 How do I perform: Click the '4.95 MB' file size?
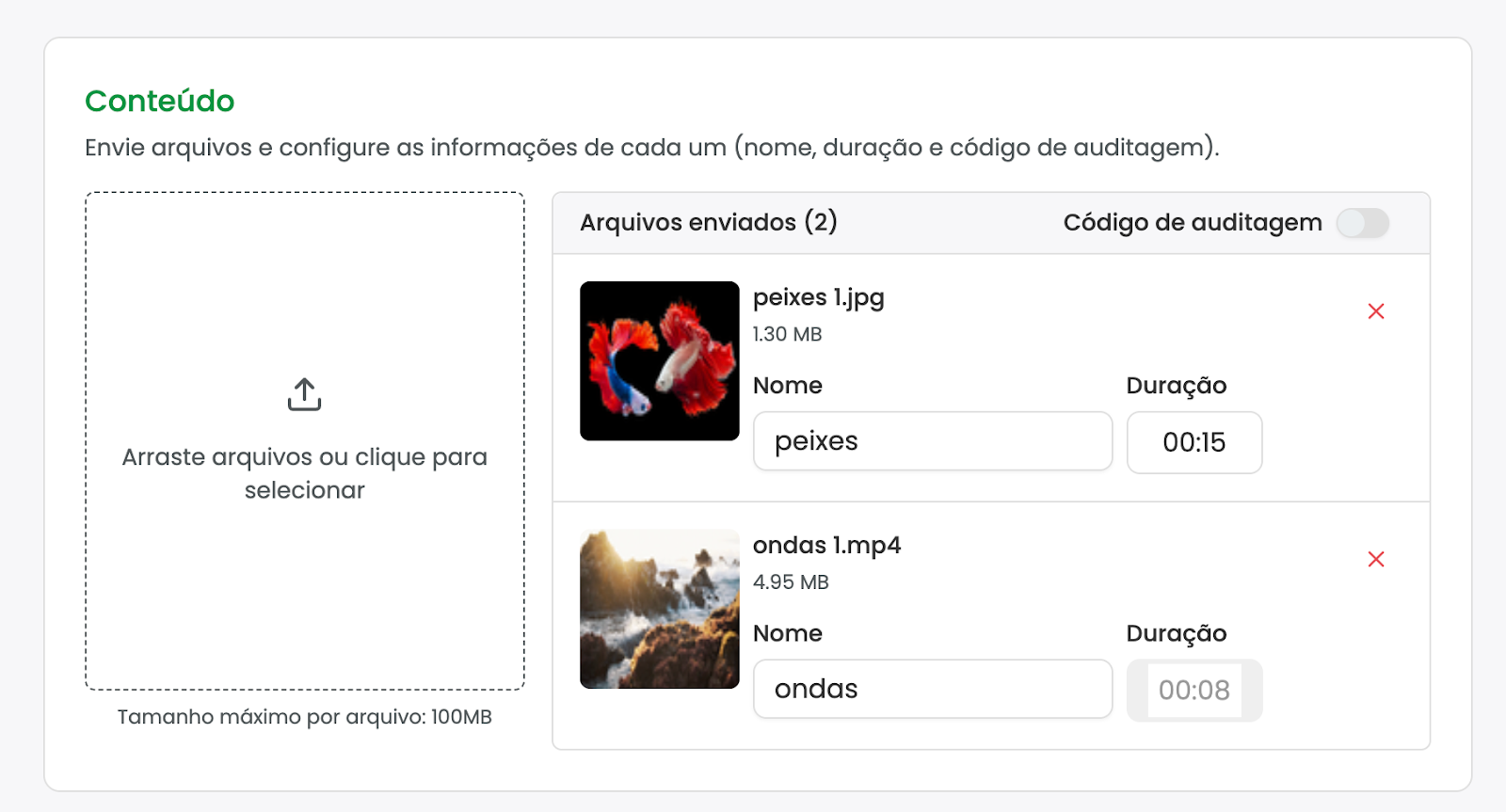click(x=791, y=582)
